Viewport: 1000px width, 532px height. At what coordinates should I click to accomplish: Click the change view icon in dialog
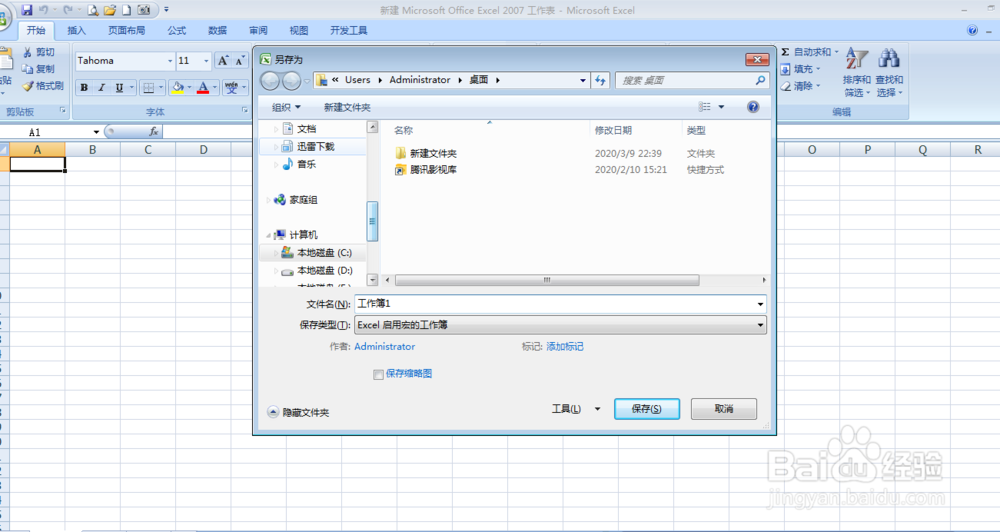coord(705,107)
